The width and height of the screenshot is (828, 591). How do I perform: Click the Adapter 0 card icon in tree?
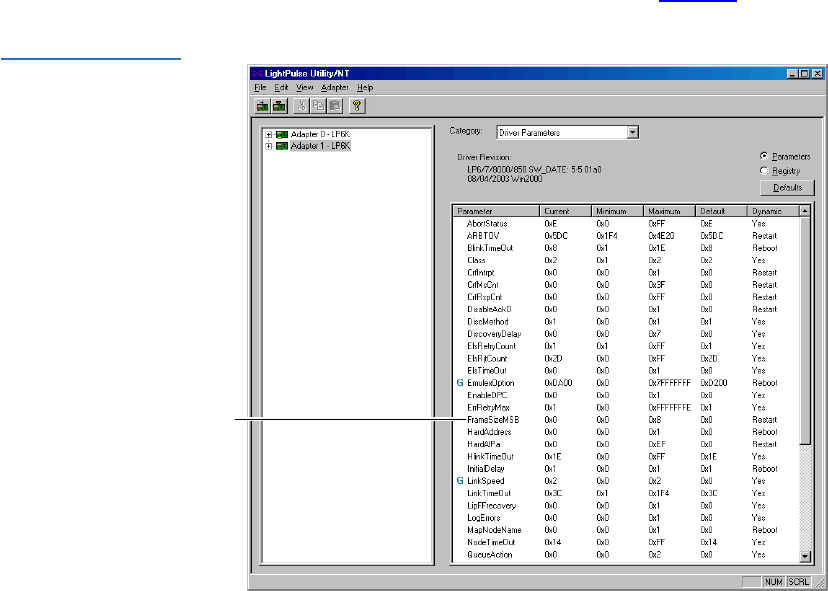click(282, 135)
